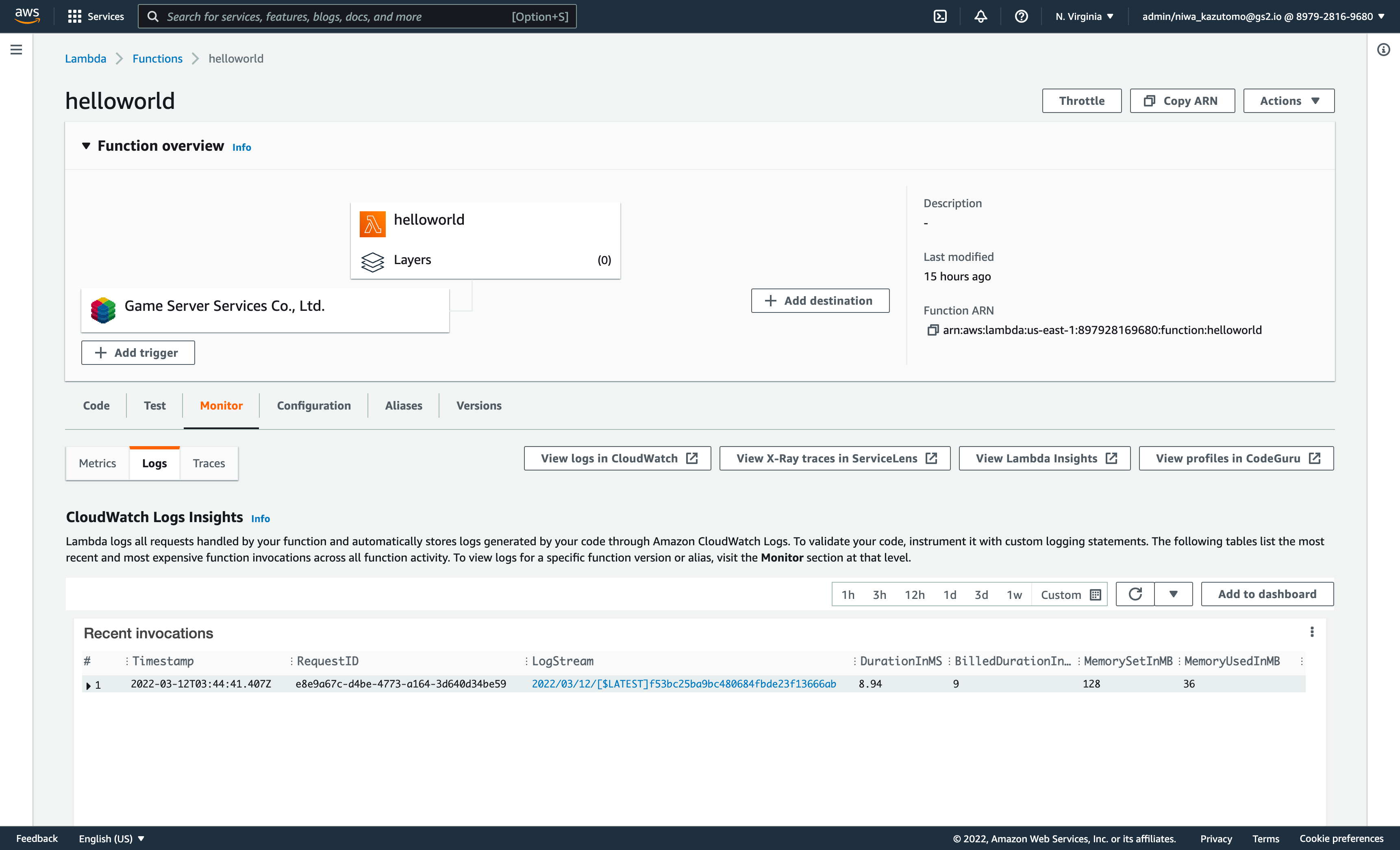Screen dimensions: 1400x850
Task: Click Add destination
Action: [x=820, y=300]
